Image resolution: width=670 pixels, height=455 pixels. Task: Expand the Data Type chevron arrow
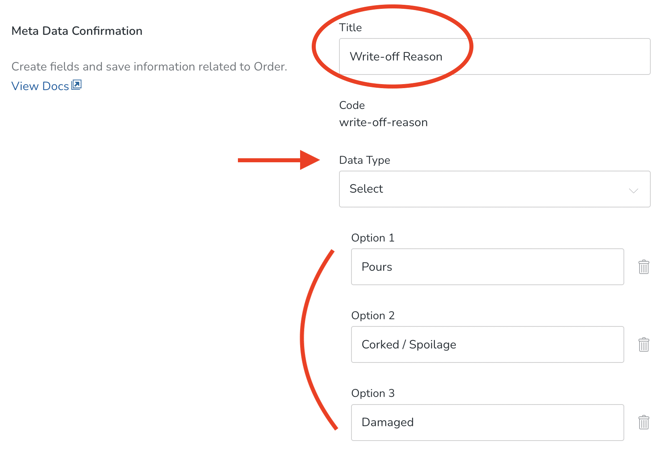coord(633,190)
